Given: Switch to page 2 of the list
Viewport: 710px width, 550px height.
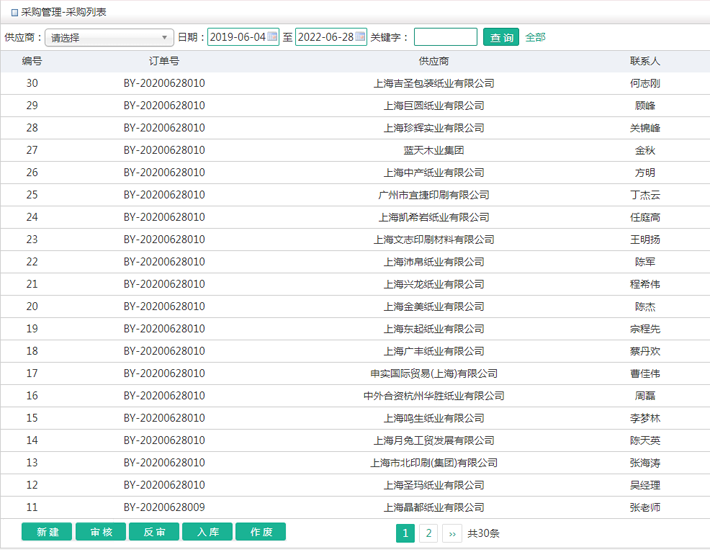Looking at the screenshot, I should [428, 533].
